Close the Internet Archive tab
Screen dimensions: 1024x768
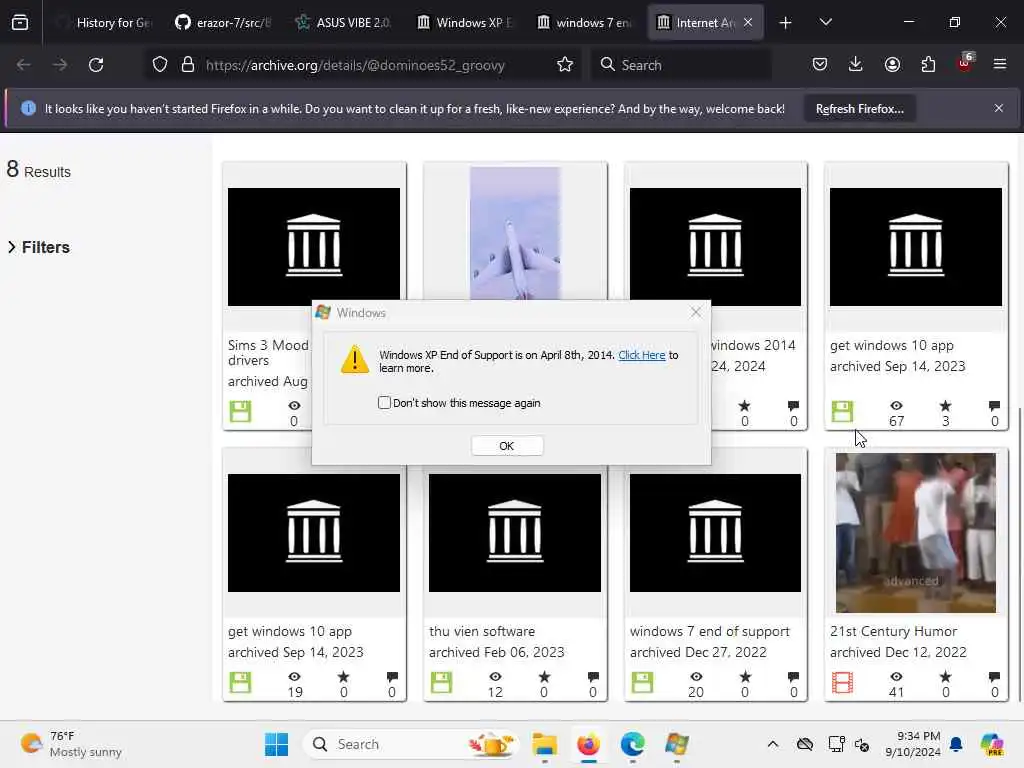pos(748,22)
